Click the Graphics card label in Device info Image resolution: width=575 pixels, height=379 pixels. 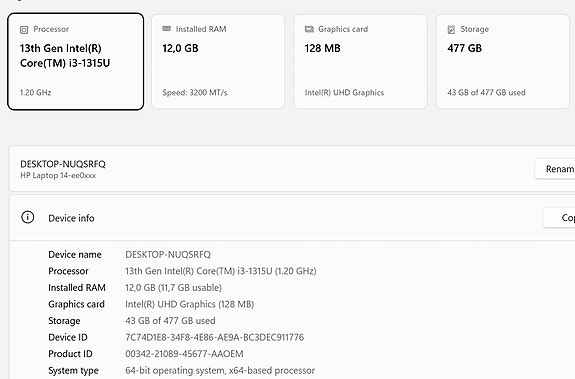coord(76,304)
